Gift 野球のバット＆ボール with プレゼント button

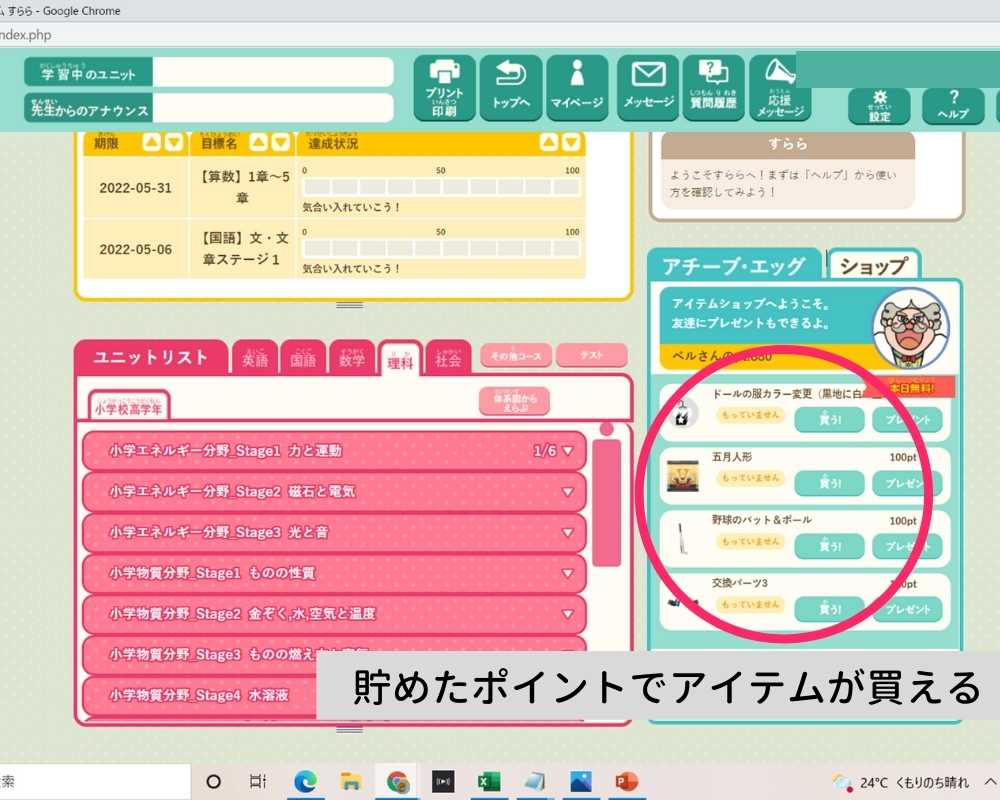click(907, 546)
